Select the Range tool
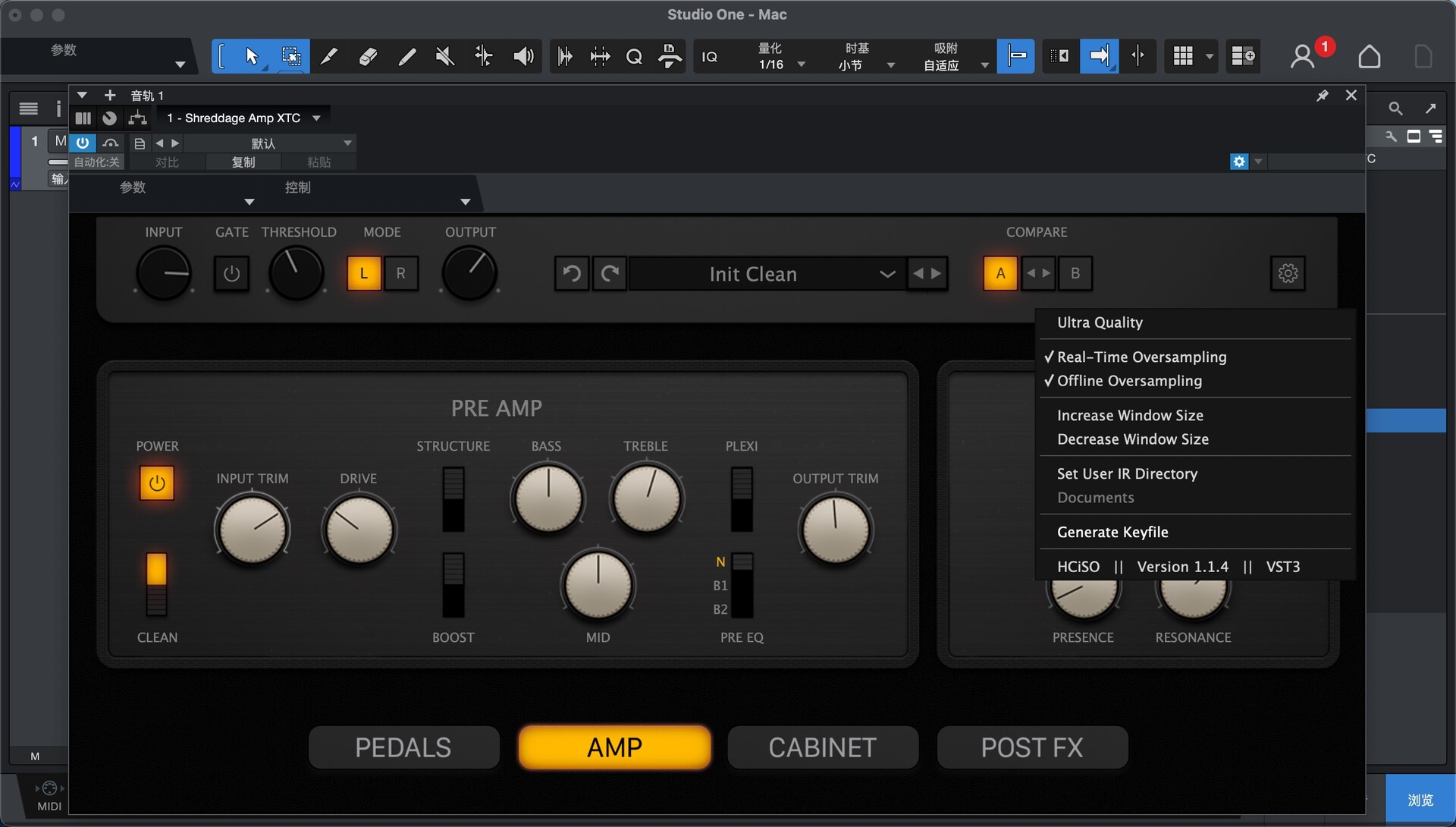Image resolution: width=1456 pixels, height=827 pixels. [290, 56]
